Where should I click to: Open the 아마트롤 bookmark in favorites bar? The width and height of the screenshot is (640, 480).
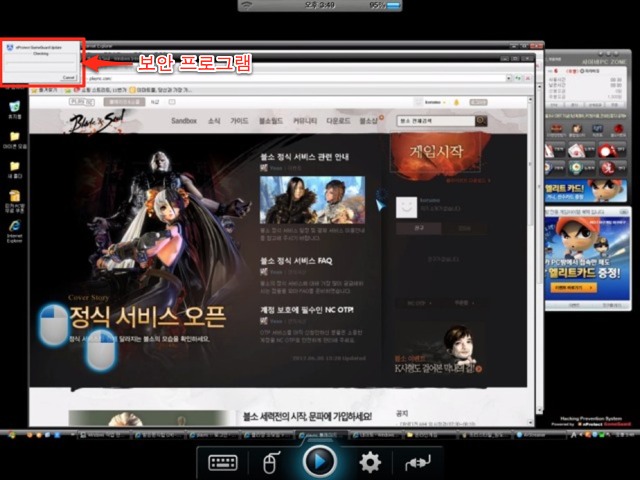(x=160, y=90)
